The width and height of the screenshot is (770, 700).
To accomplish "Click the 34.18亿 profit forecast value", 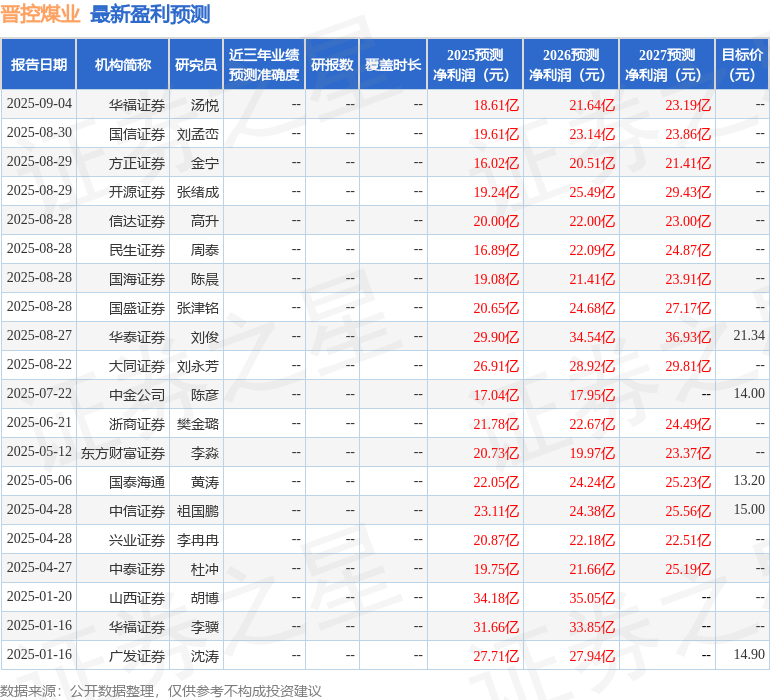I will 496,598.
